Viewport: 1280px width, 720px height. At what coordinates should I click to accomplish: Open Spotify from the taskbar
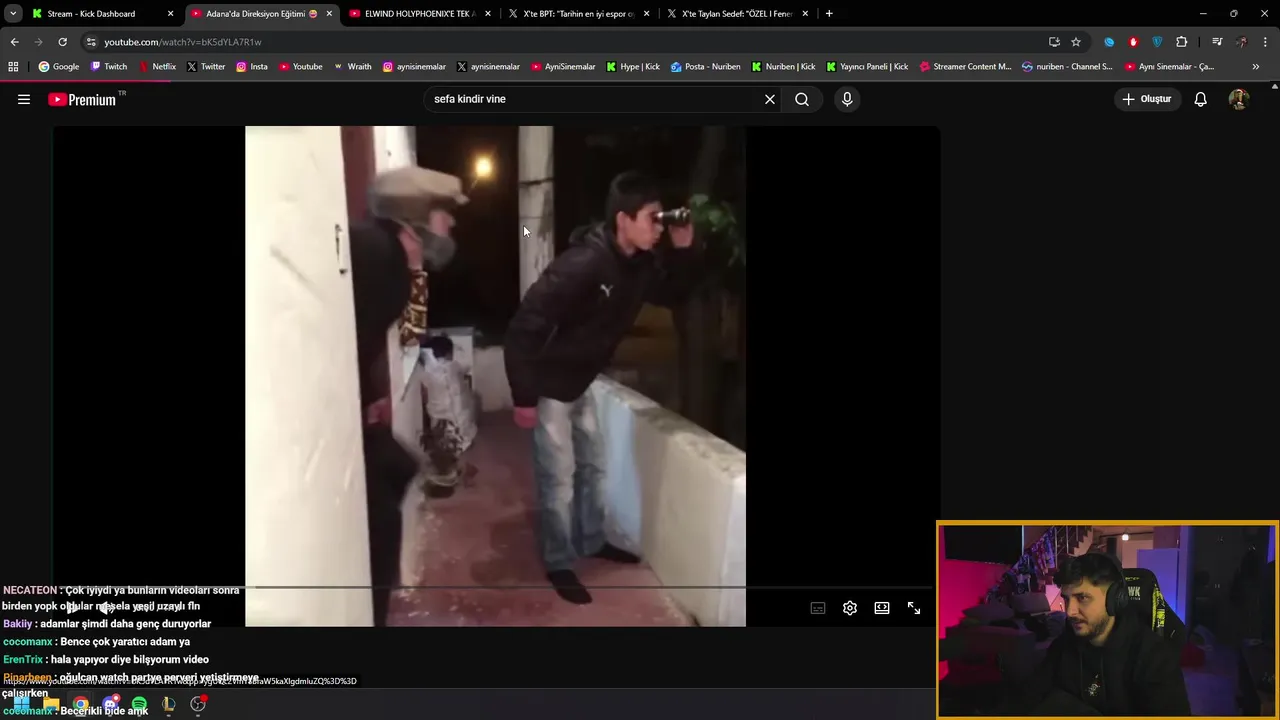click(x=139, y=705)
